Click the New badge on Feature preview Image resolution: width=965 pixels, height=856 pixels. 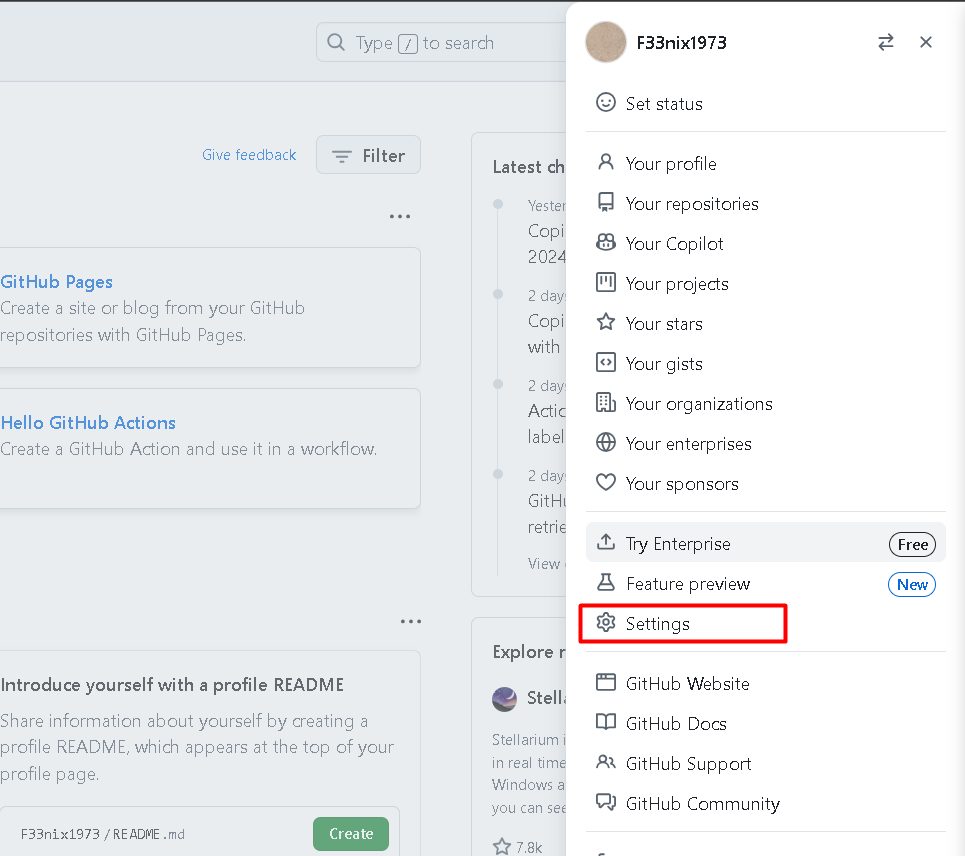point(911,584)
